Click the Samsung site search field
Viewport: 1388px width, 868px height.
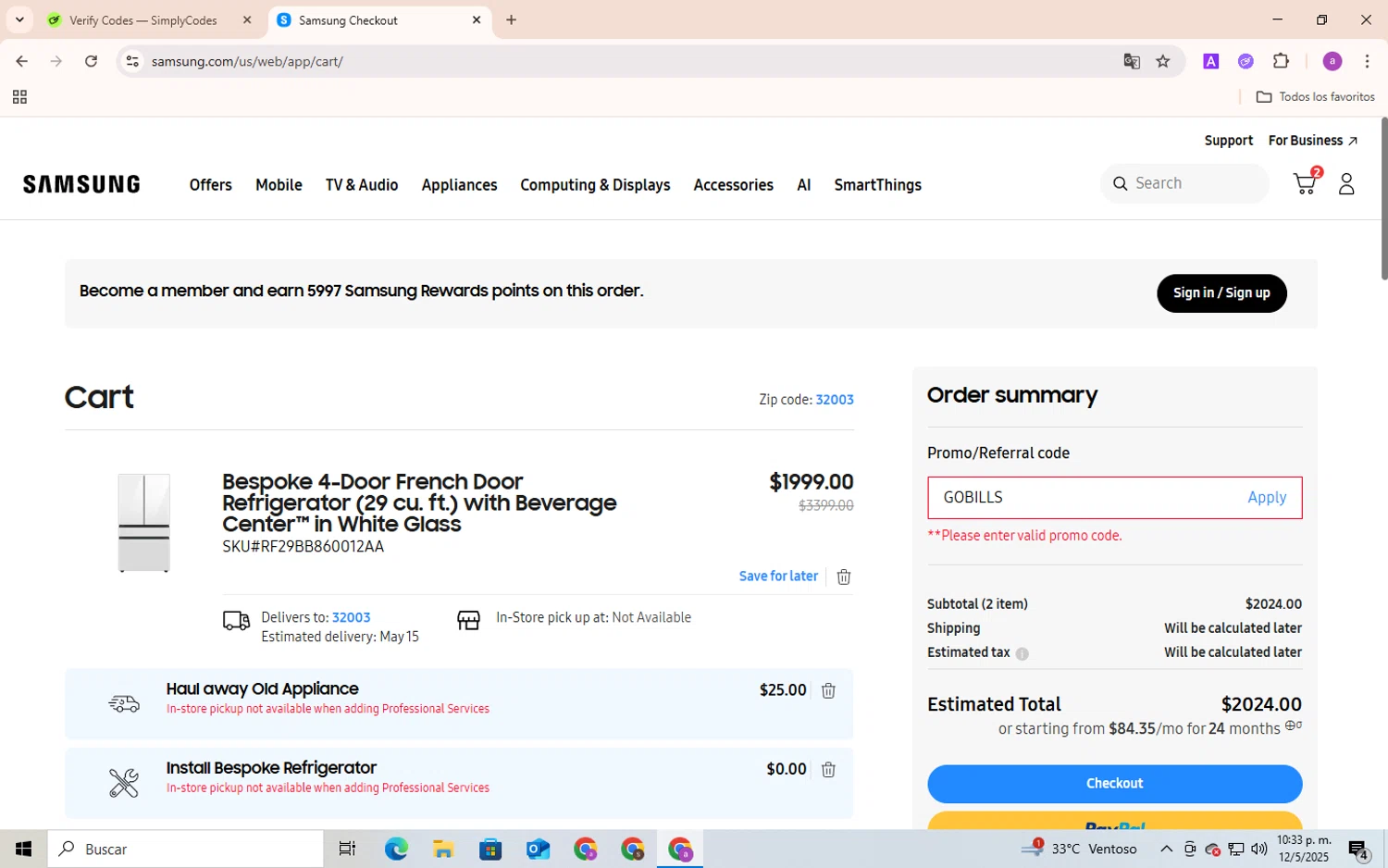[x=1184, y=183]
